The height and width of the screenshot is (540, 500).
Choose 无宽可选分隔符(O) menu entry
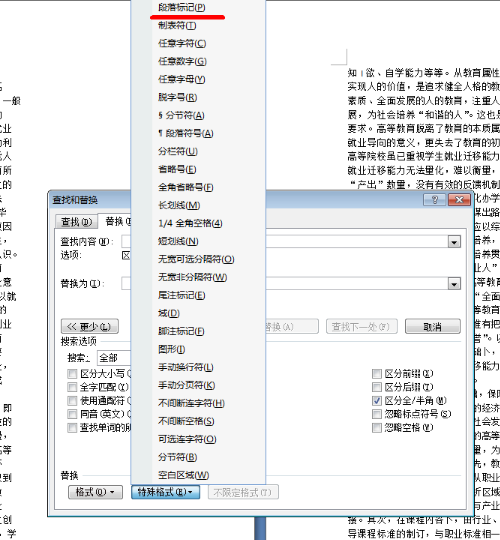tap(196, 259)
